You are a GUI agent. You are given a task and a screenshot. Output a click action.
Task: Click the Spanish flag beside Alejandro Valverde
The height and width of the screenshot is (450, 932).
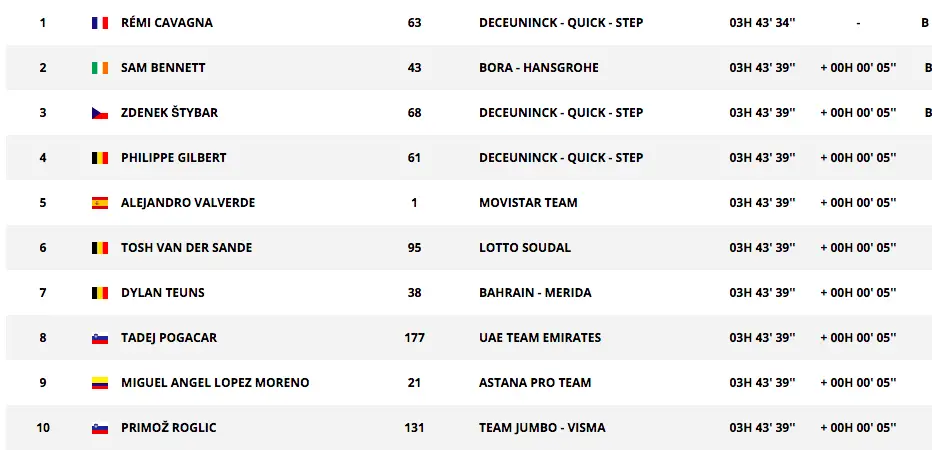(99, 203)
